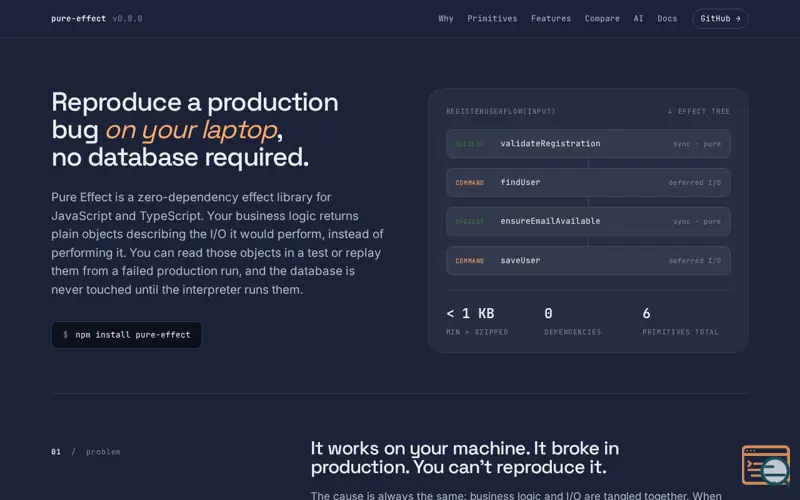Click the REGISTERUSERFLOW(INPUT) header text
The height and width of the screenshot is (500, 800).
(x=501, y=111)
